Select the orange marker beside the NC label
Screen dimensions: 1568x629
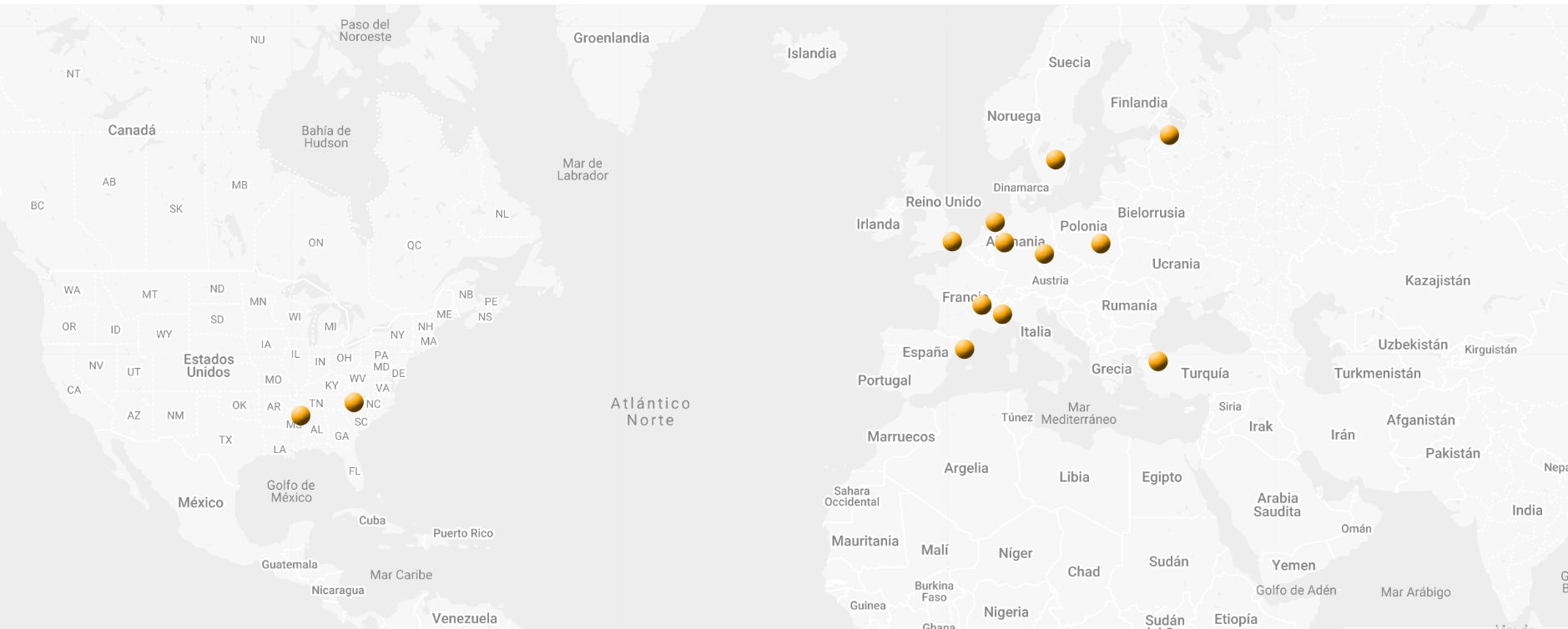[354, 402]
